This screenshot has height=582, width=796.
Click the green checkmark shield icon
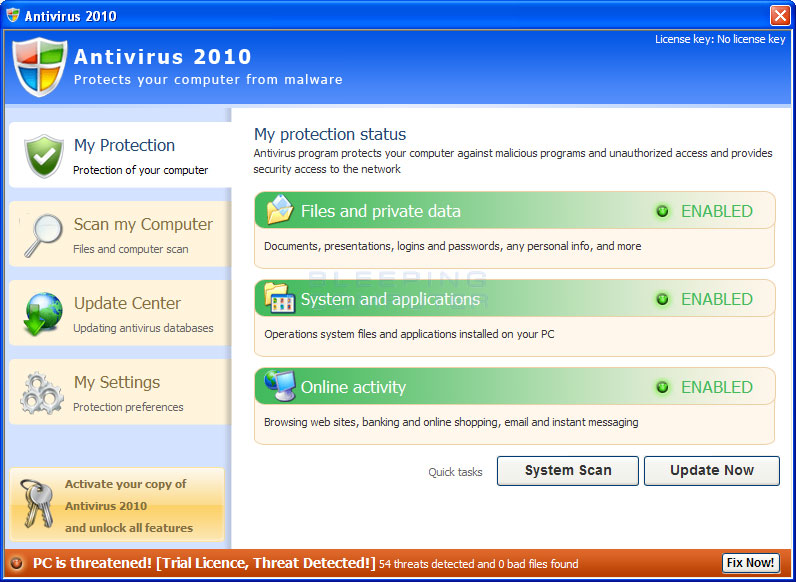44,156
